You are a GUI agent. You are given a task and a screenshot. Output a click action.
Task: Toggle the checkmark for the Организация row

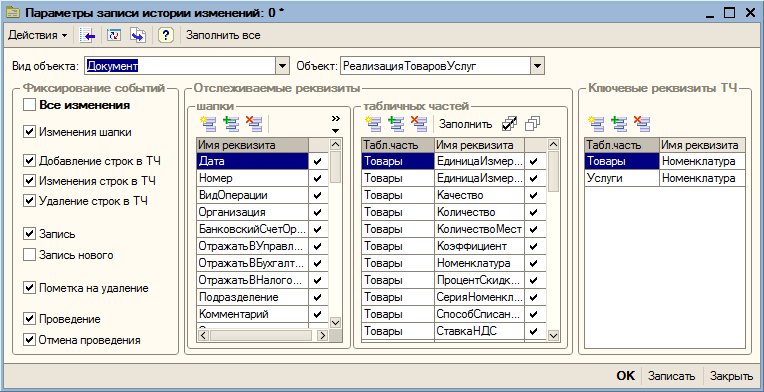tap(318, 212)
